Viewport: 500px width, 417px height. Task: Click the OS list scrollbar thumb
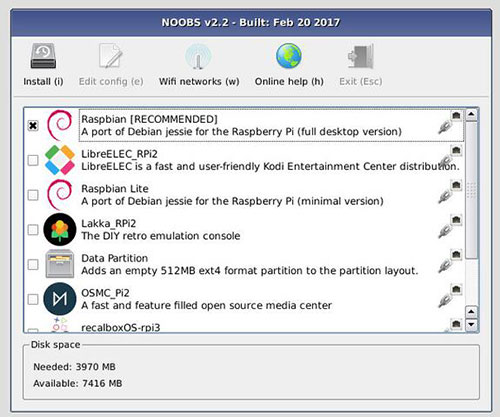[471, 190]
